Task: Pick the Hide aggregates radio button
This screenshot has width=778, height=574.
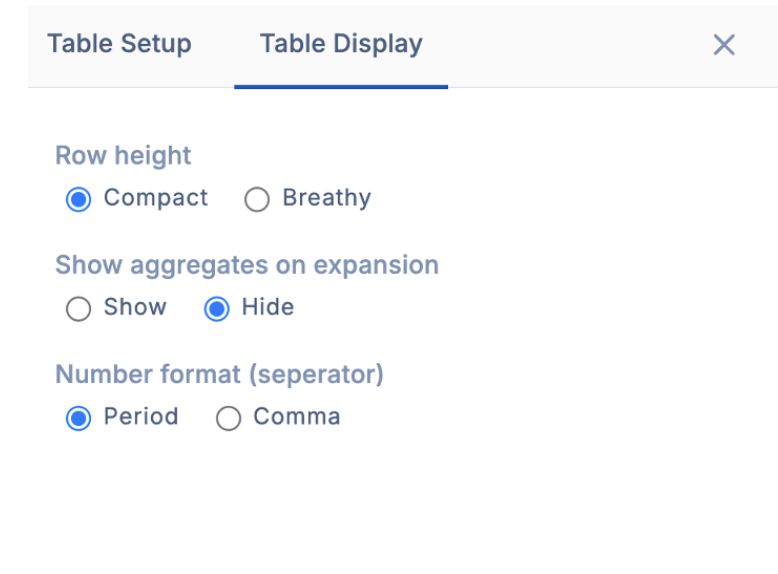Action: [216, 309]
